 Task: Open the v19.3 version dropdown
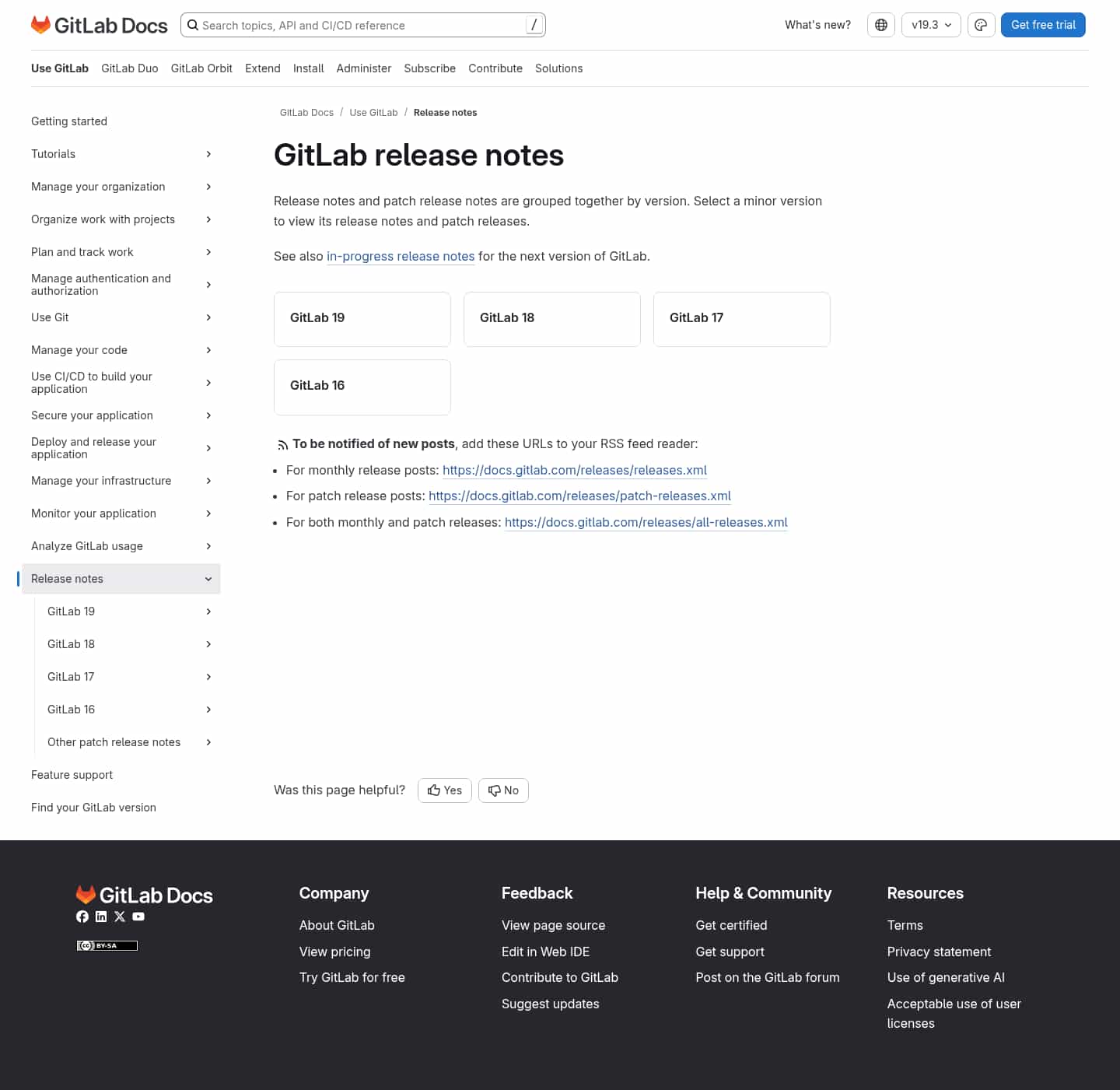coord(932,25)
